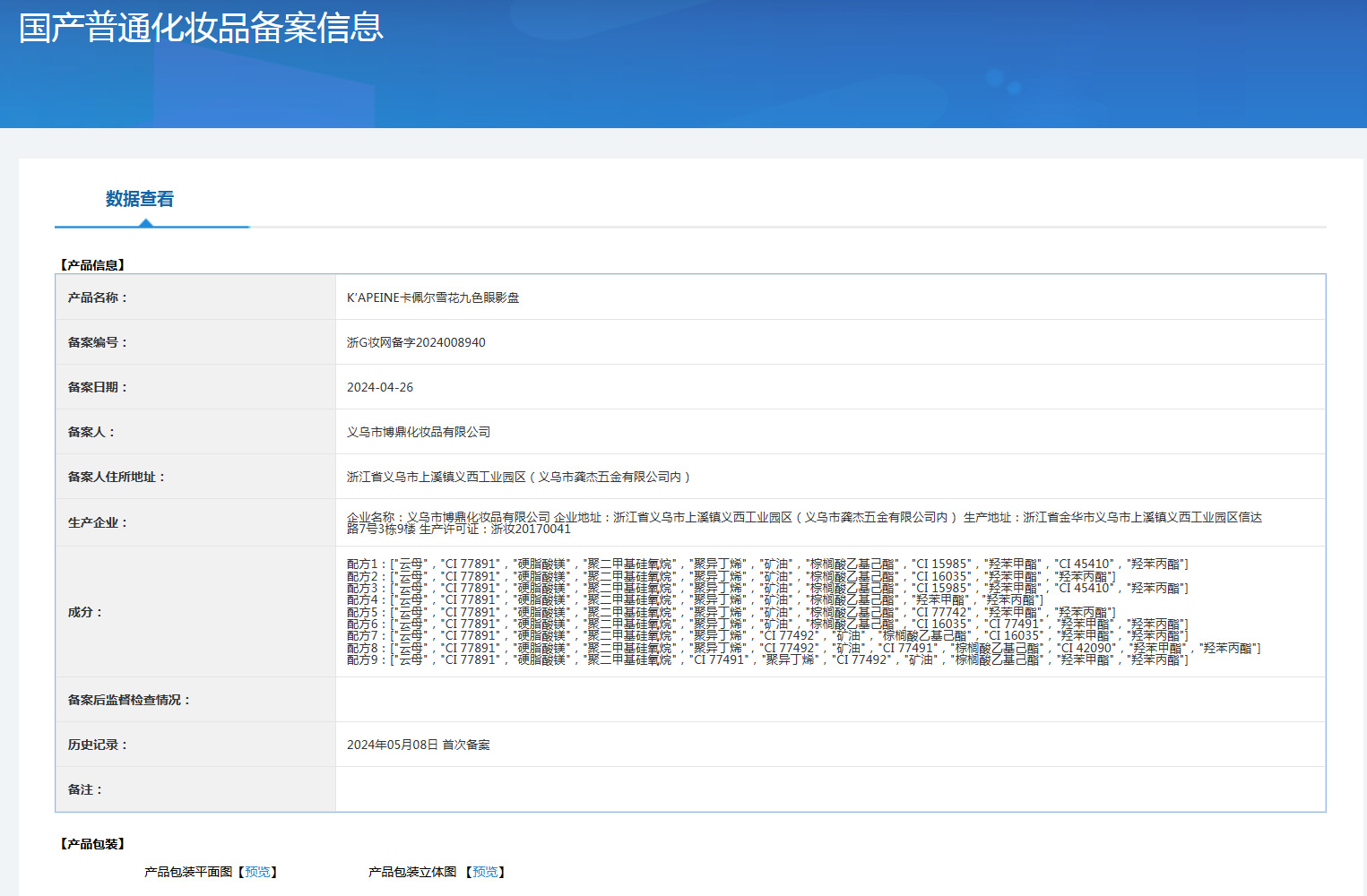Click the 备案编号 row label
Viewport: 1367px width, 896px height.
click(x=98, y=342)
